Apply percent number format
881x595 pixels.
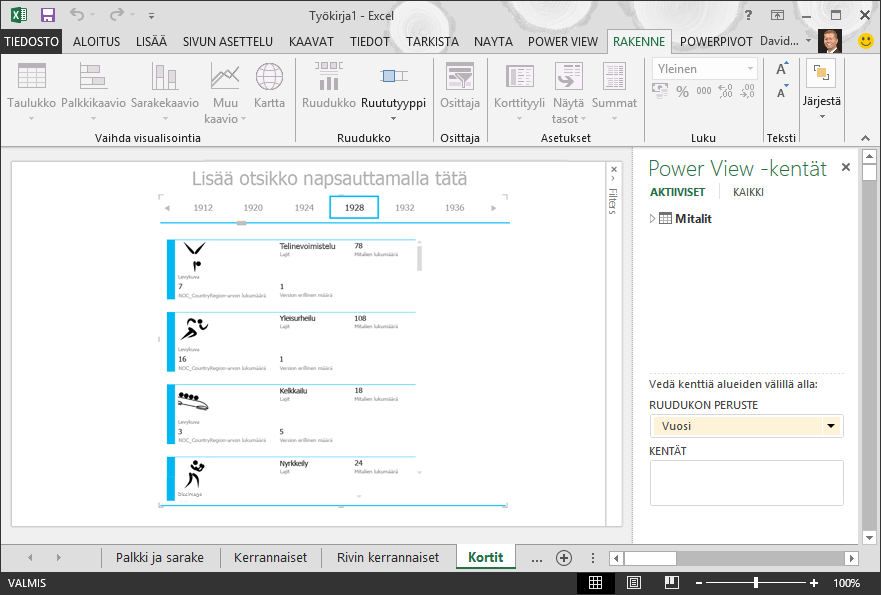pos(682,91)
